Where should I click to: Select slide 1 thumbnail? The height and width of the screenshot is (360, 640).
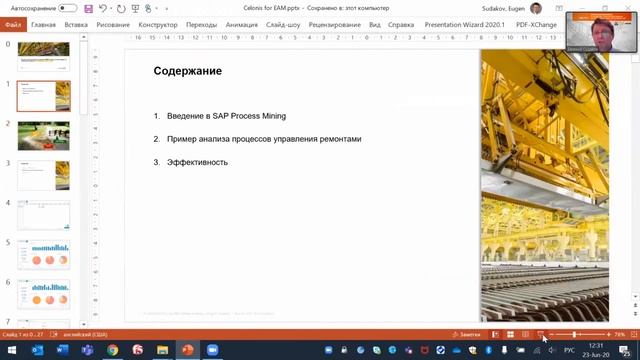click(44, 96)
